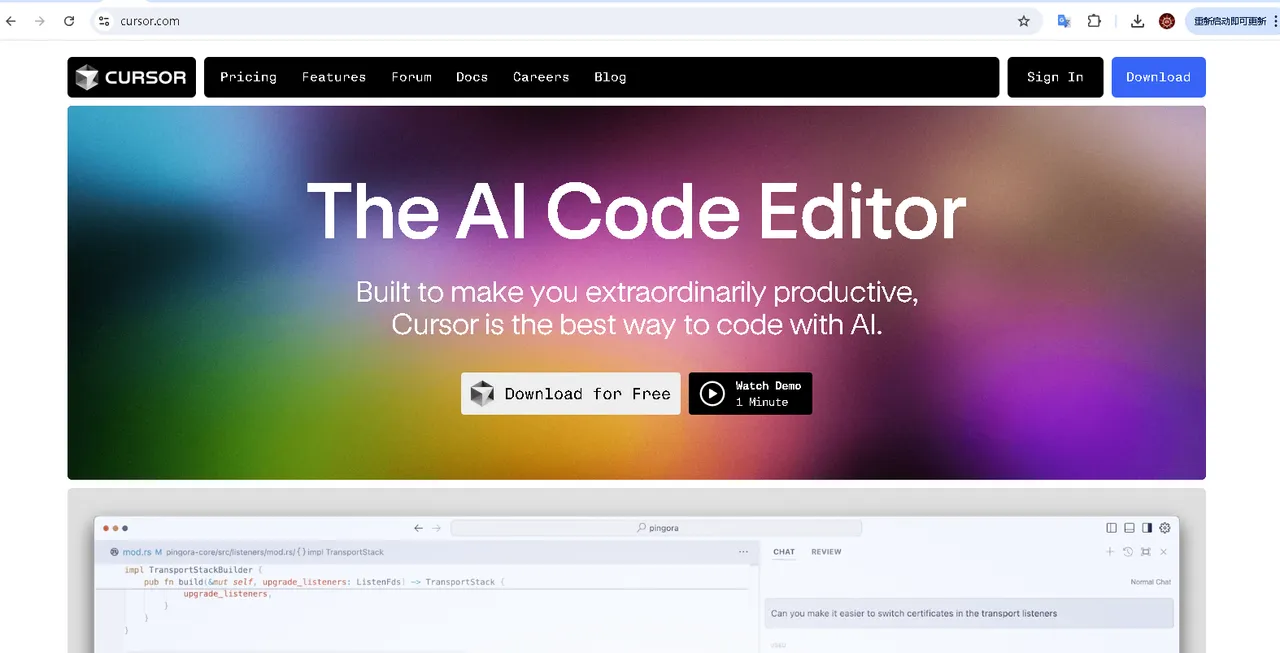1280x653 pixels.
Task: Click the settings gear in the editor preview
Action: pyautogui.click(x=1164, y=528)
